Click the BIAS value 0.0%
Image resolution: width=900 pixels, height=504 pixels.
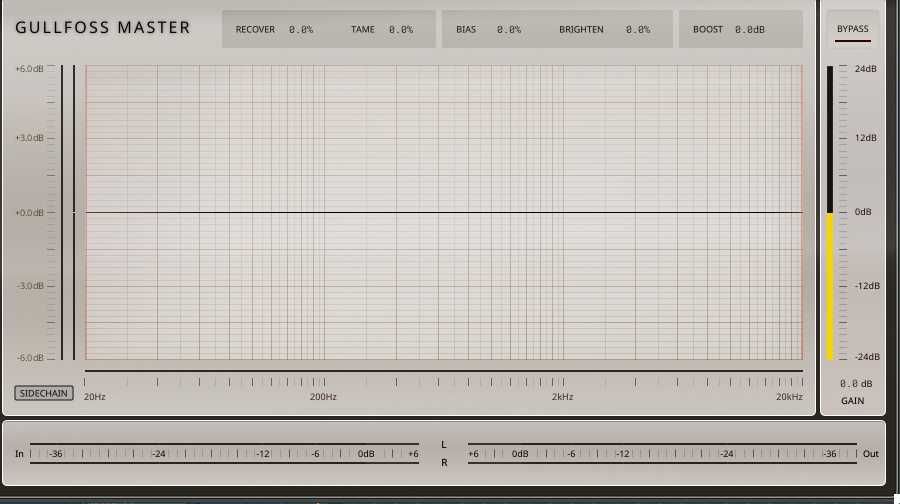[509, 29]
